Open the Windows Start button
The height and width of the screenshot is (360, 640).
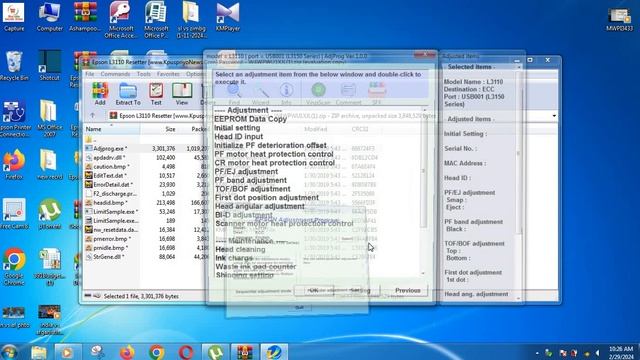pos(9,352)
